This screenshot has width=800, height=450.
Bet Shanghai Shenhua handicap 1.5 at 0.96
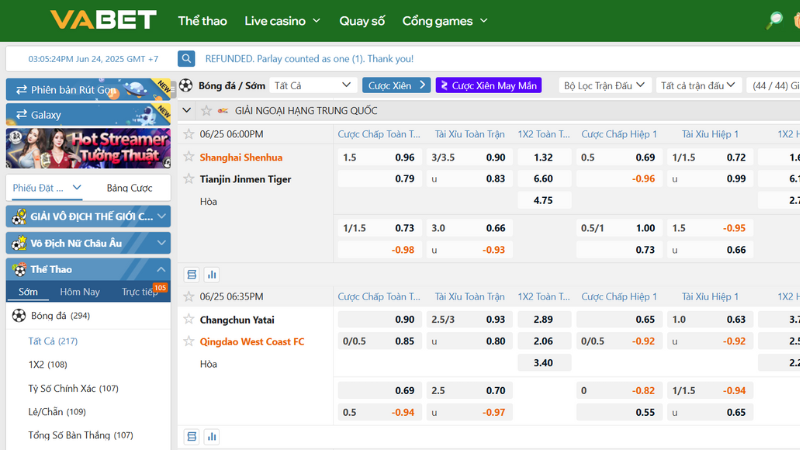coord(380,157)
